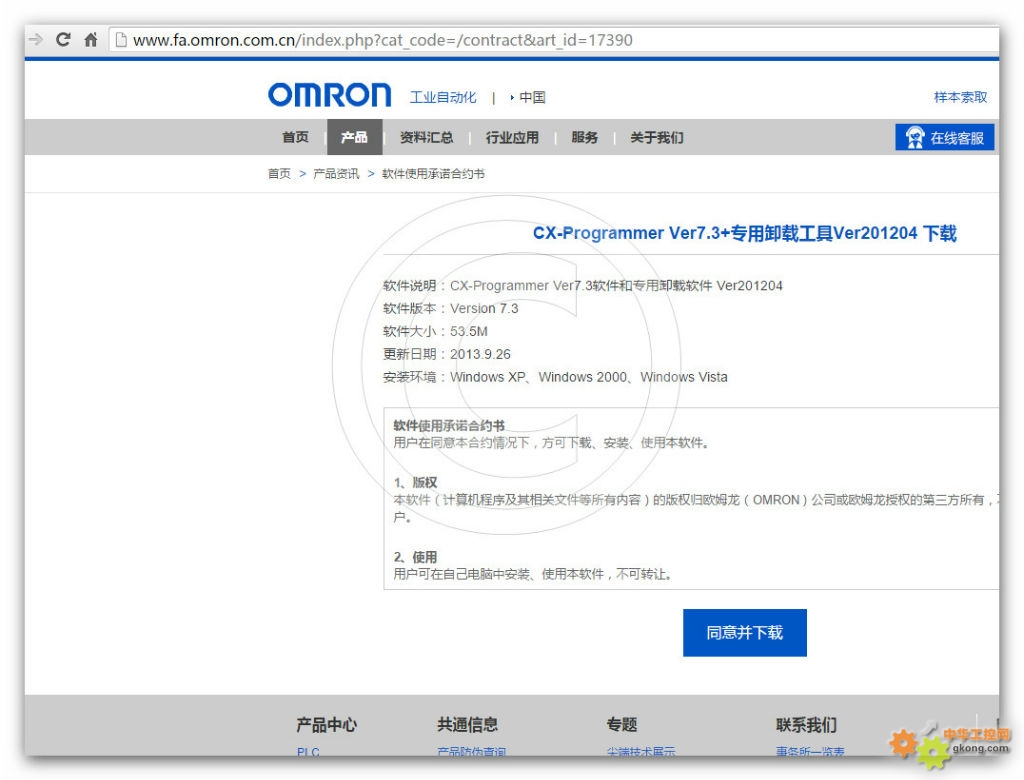Open the 关于我们 navigation item
Image resolution: width=1024 pixels, height=780 pixels.
(657, 137)
